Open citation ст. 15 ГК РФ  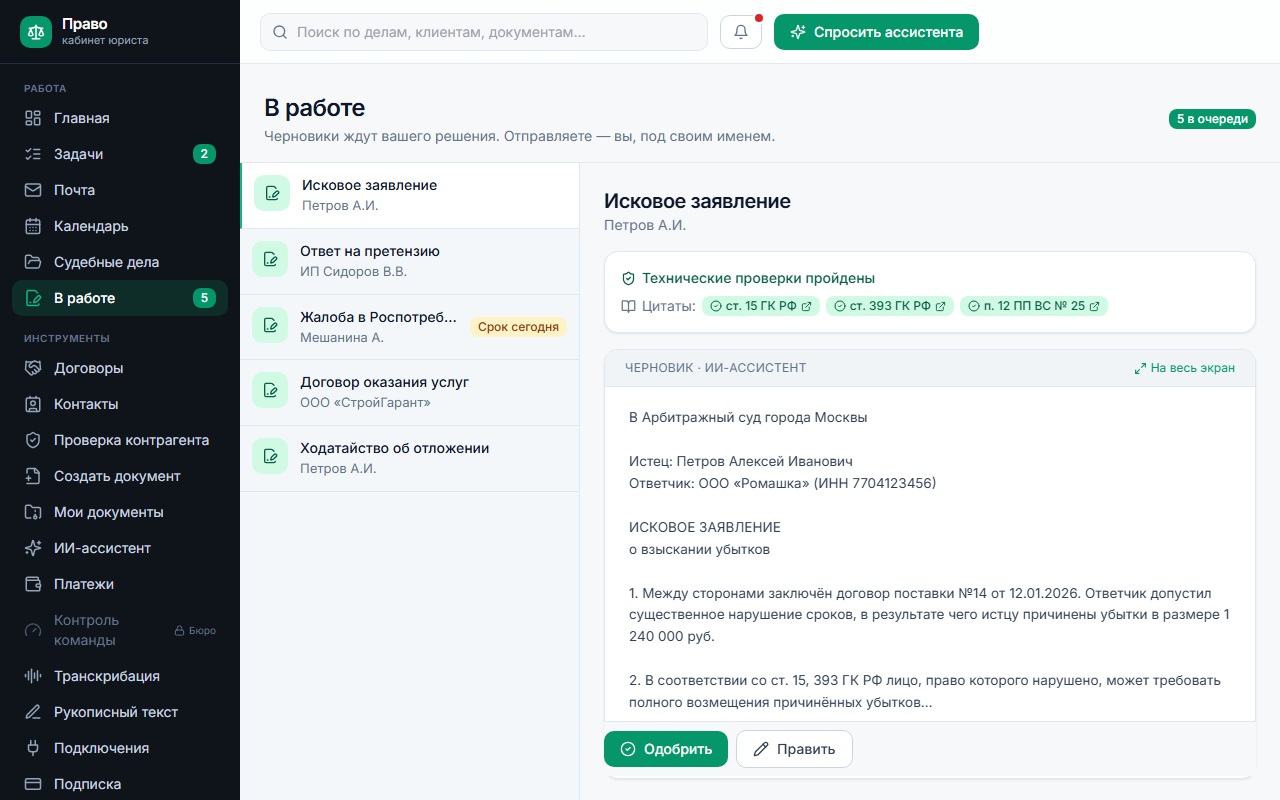tap(761, 306)
